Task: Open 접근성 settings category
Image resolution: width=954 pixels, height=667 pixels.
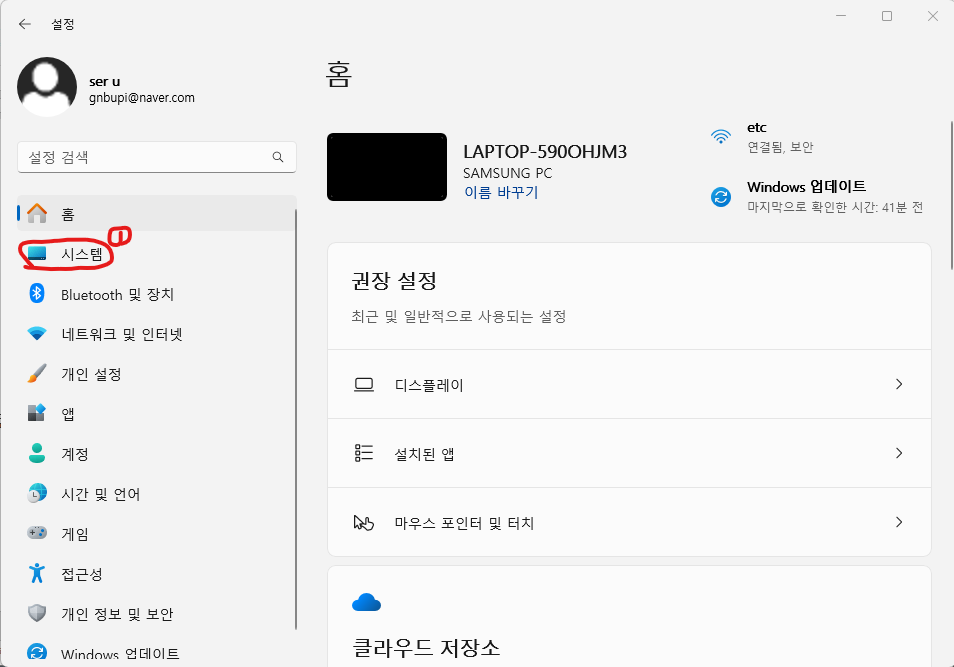Action: [156, 574]
